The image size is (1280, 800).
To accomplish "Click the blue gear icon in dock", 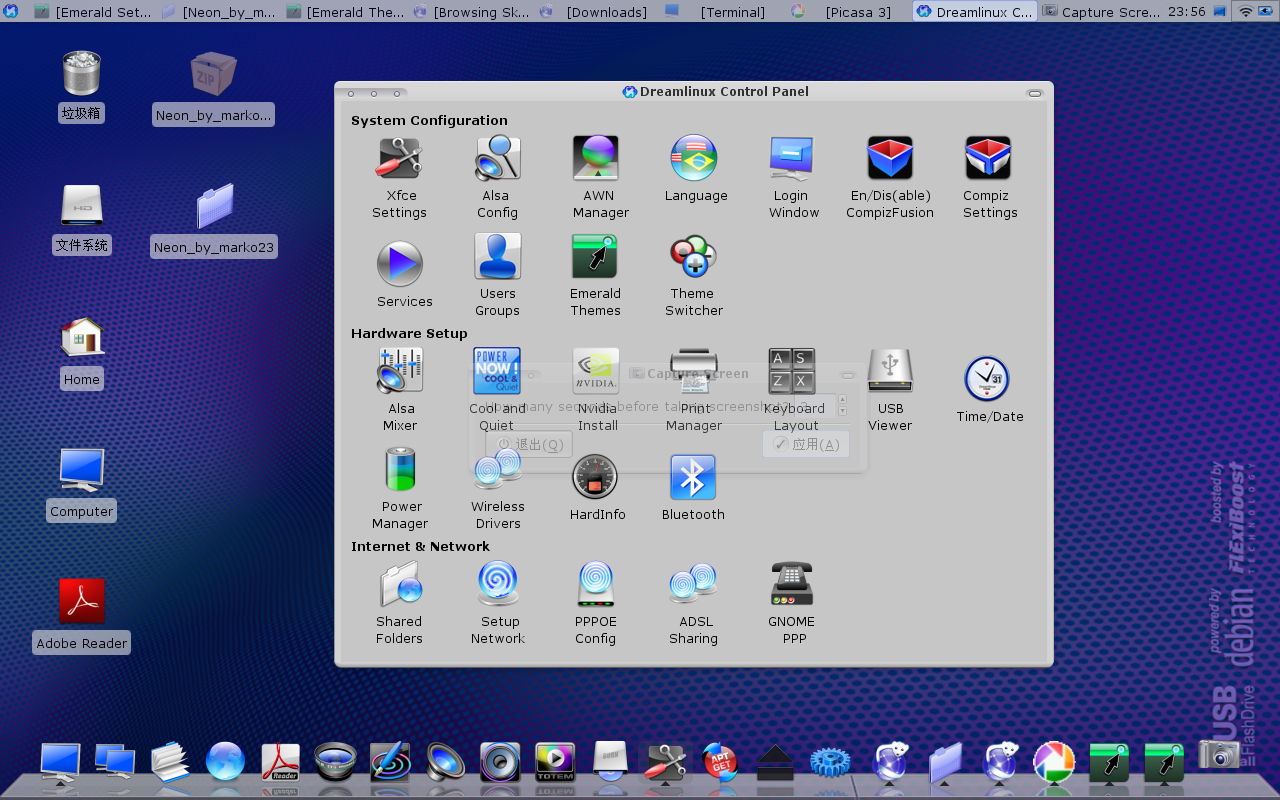I will coord(830,762).
